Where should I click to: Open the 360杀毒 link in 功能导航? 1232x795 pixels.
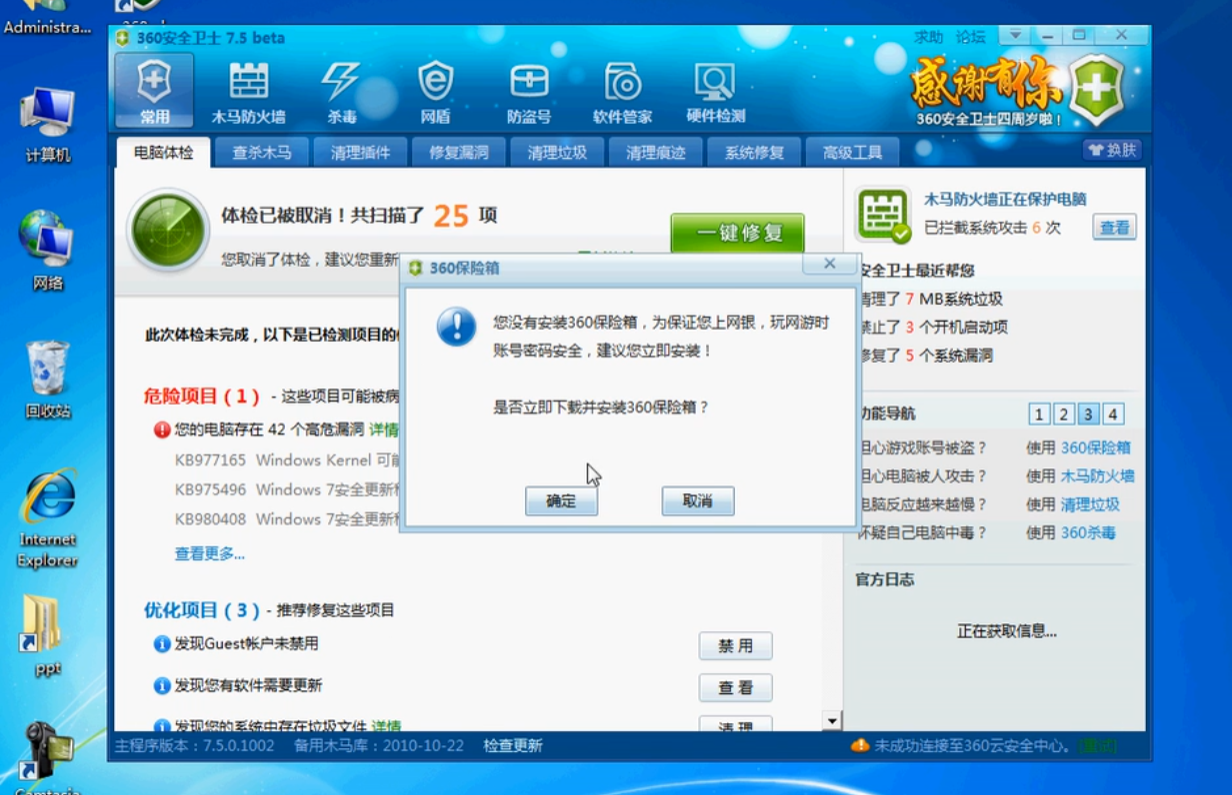1088,533
